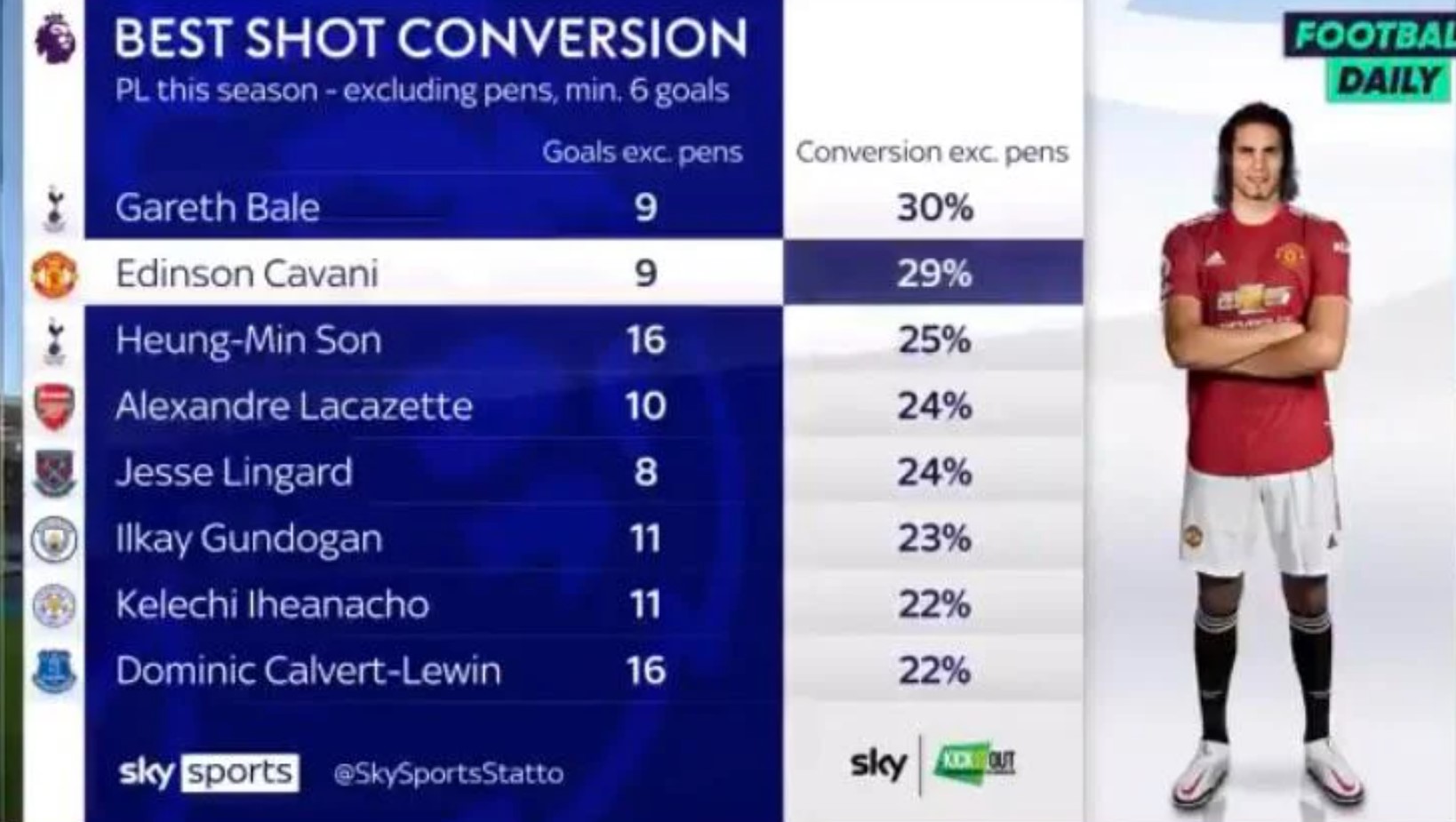Click the Manchester City crest beside Gundogan
The image size is (1456, 822).
pyautogui.click(x=54, y=539)
